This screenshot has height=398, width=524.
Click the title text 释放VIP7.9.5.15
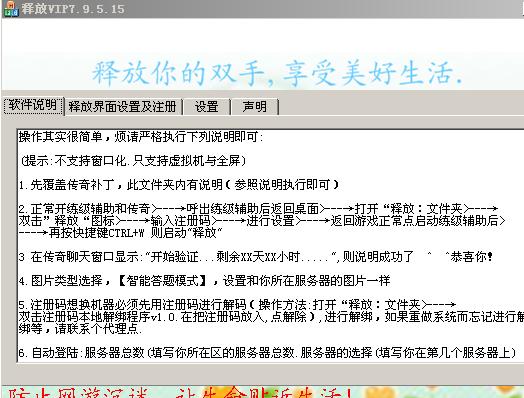[74, 9]
